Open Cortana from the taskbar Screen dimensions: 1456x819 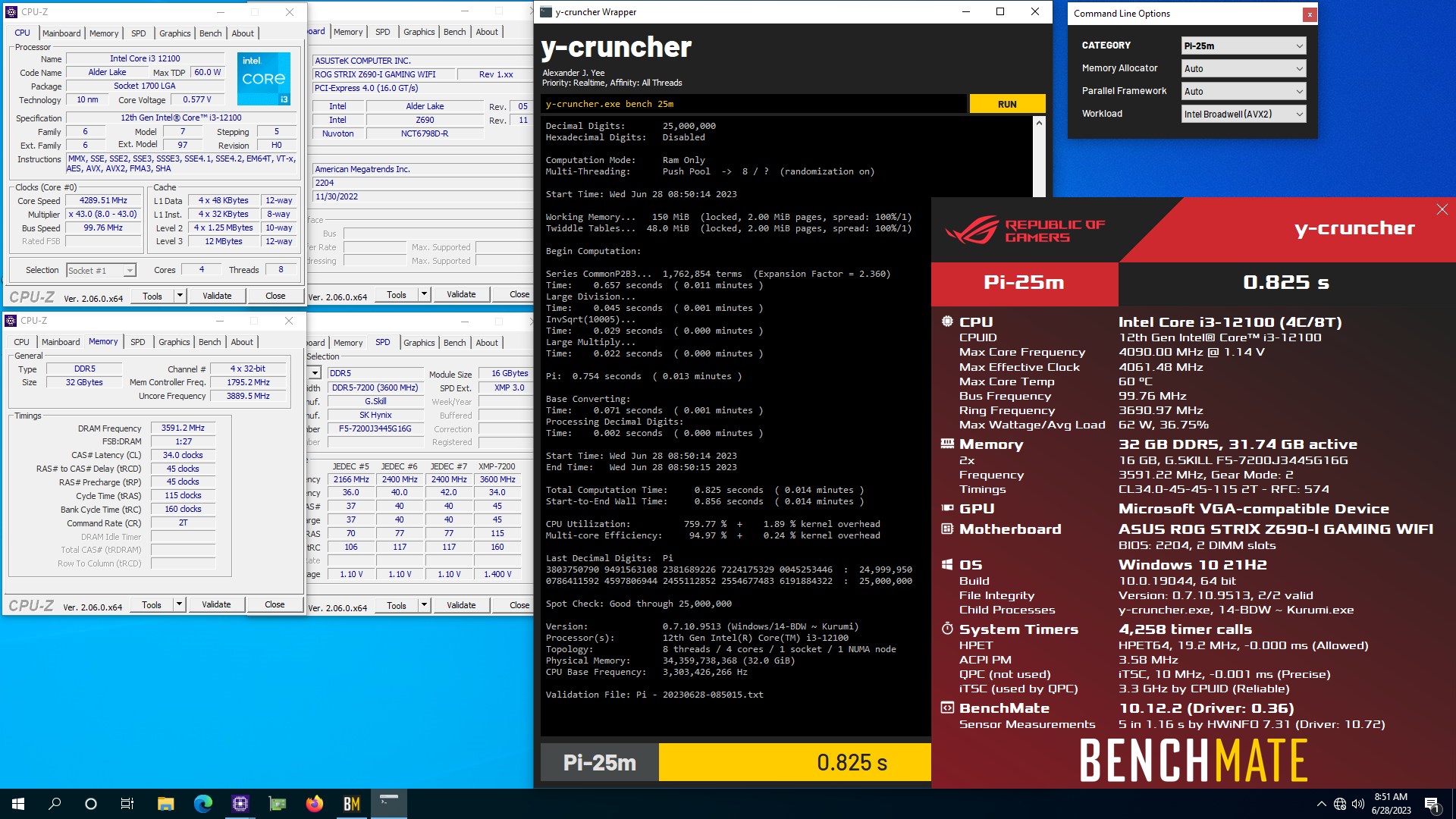coord(91,804)
